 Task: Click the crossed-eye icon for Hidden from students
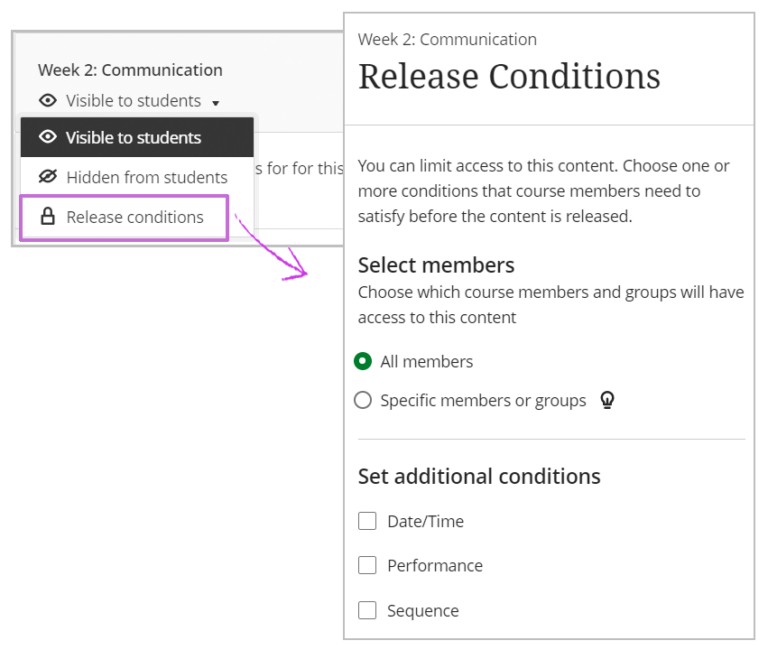click(47, 177)
